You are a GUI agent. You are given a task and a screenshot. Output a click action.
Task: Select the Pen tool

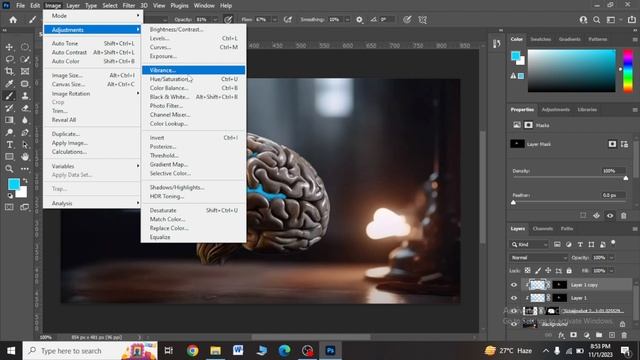coord(25,132)
